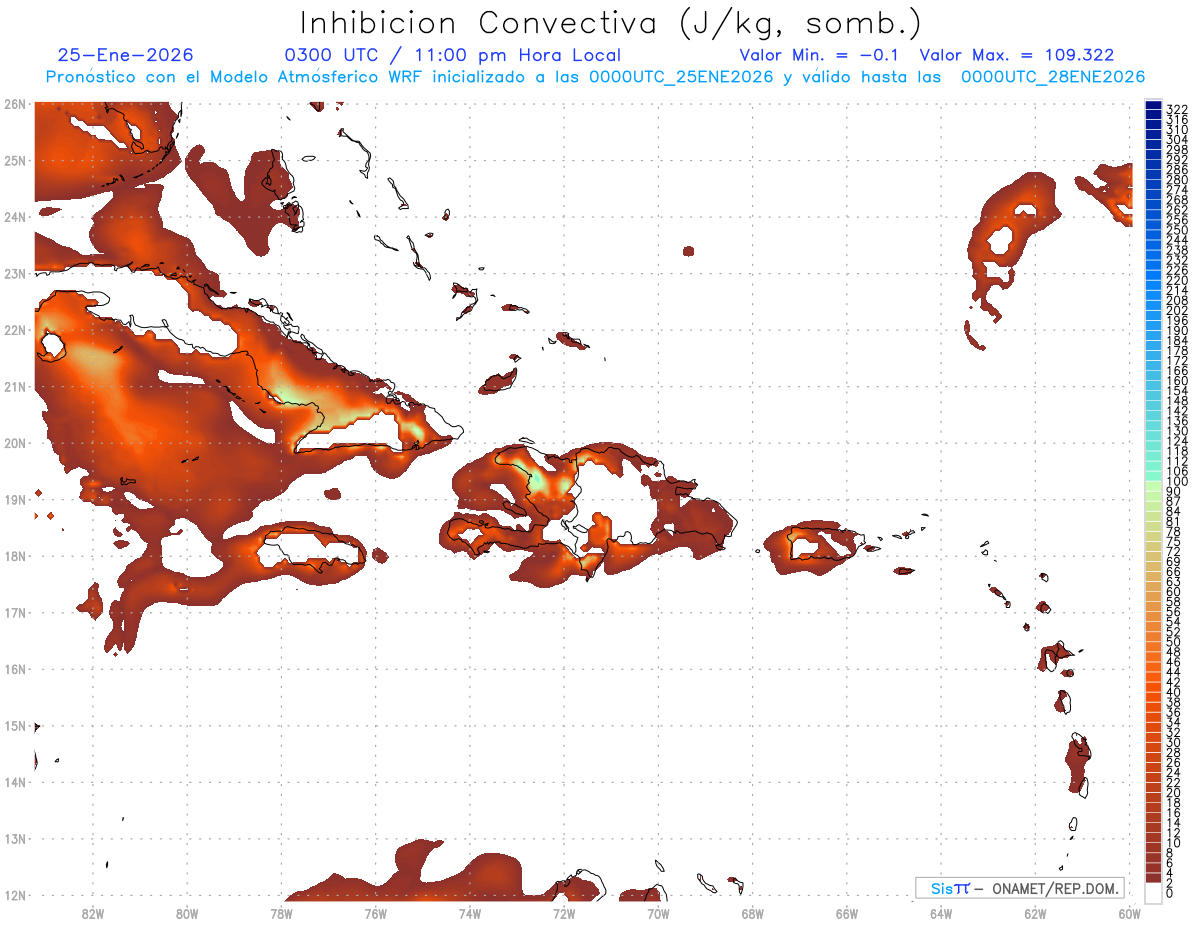Screen dimensions: 1200x927
Task: Click latitude label '24N'
Action: click(x=15, y=217)
